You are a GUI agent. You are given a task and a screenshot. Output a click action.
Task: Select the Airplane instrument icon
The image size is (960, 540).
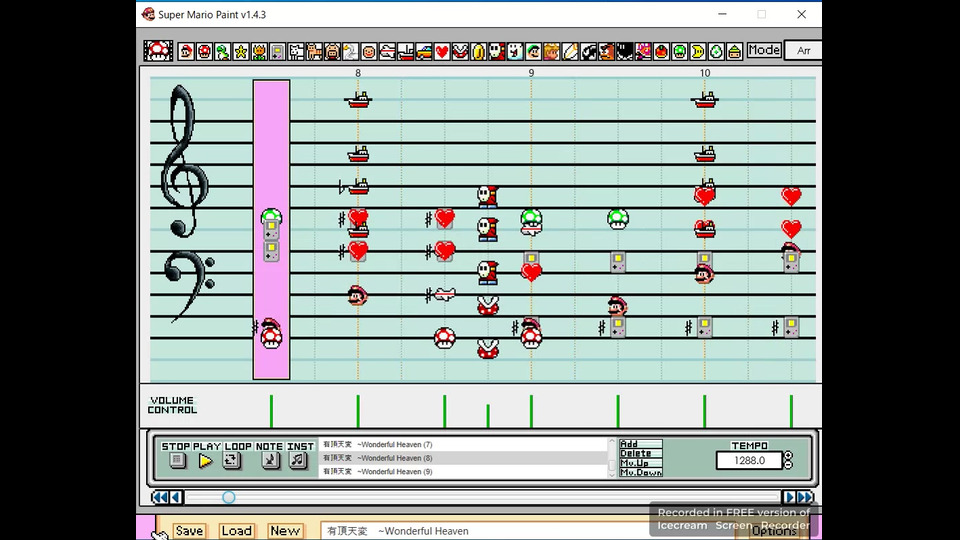388,51
